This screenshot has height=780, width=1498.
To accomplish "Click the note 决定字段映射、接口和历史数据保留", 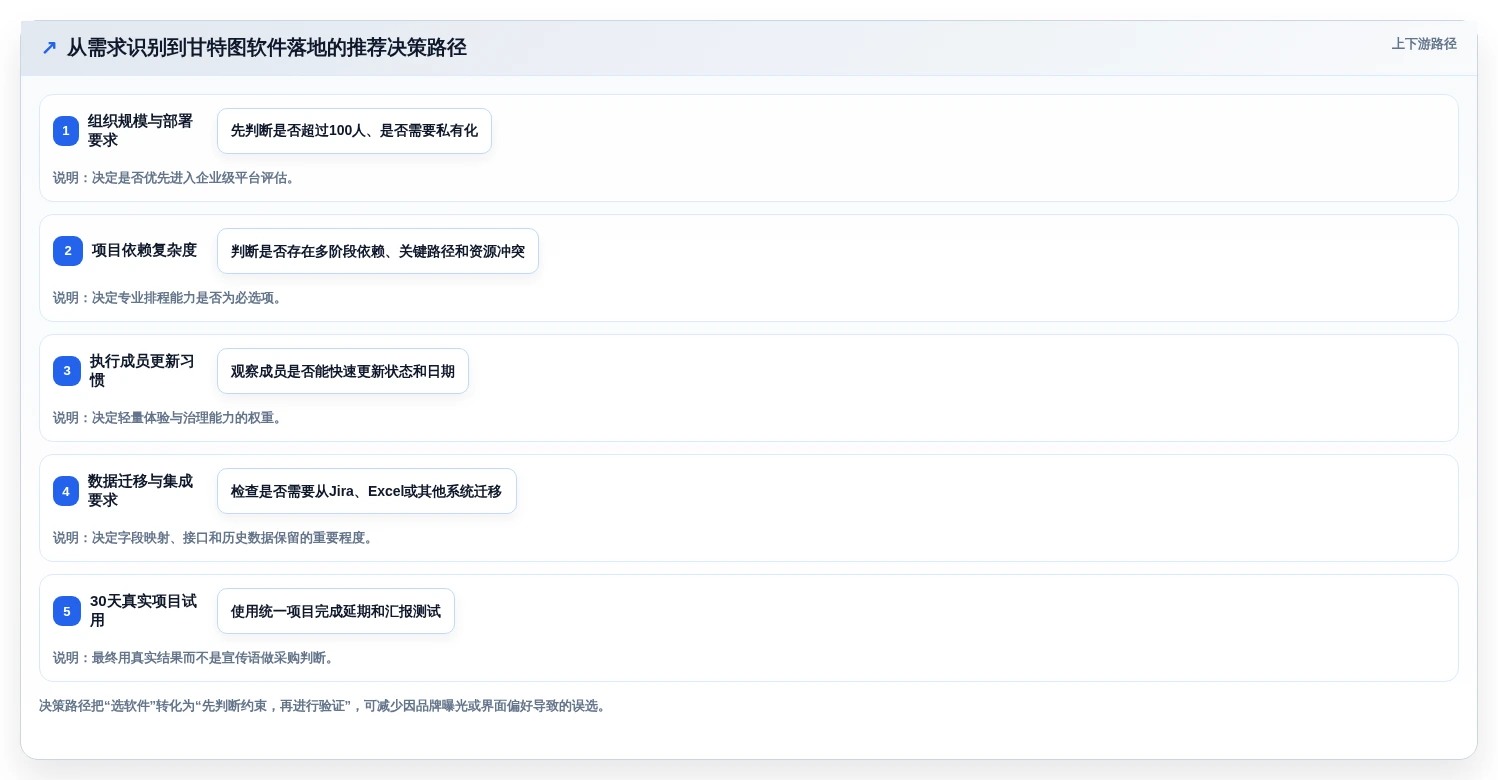I will [x=215, y=538].
